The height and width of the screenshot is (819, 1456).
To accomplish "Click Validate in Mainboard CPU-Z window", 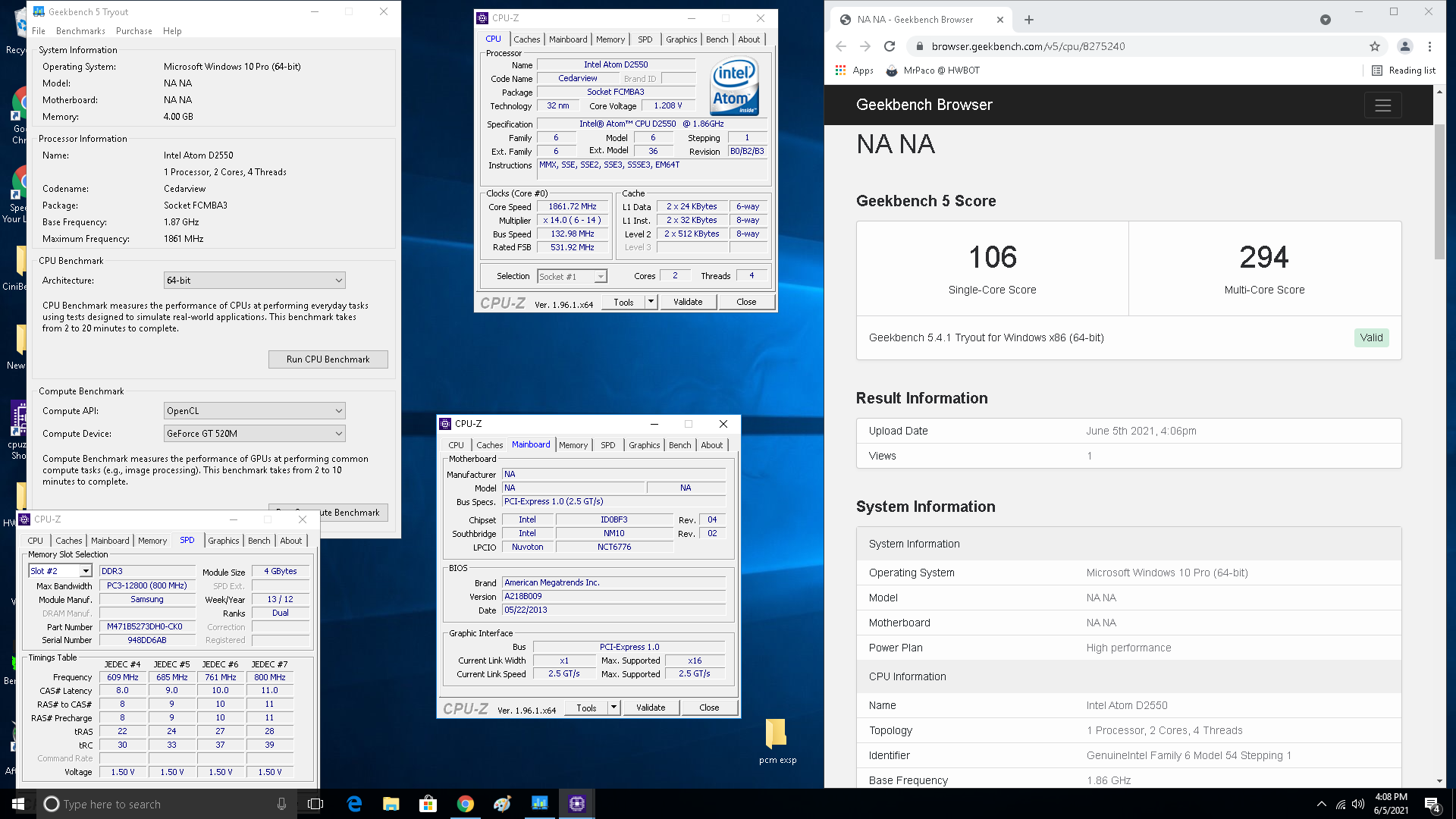I will (651, 708).
